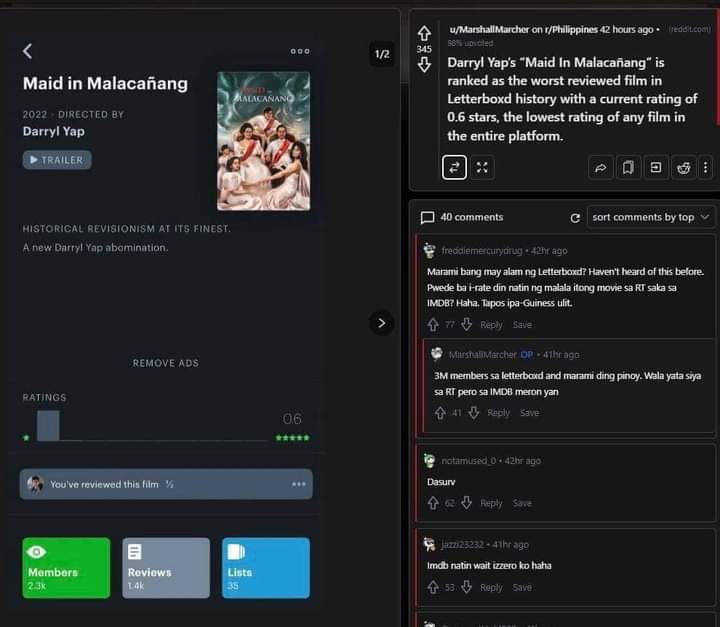This screenshot has height=627, width=720.
Task: Click the single green star under ratings
Action: tap(26, 438)
